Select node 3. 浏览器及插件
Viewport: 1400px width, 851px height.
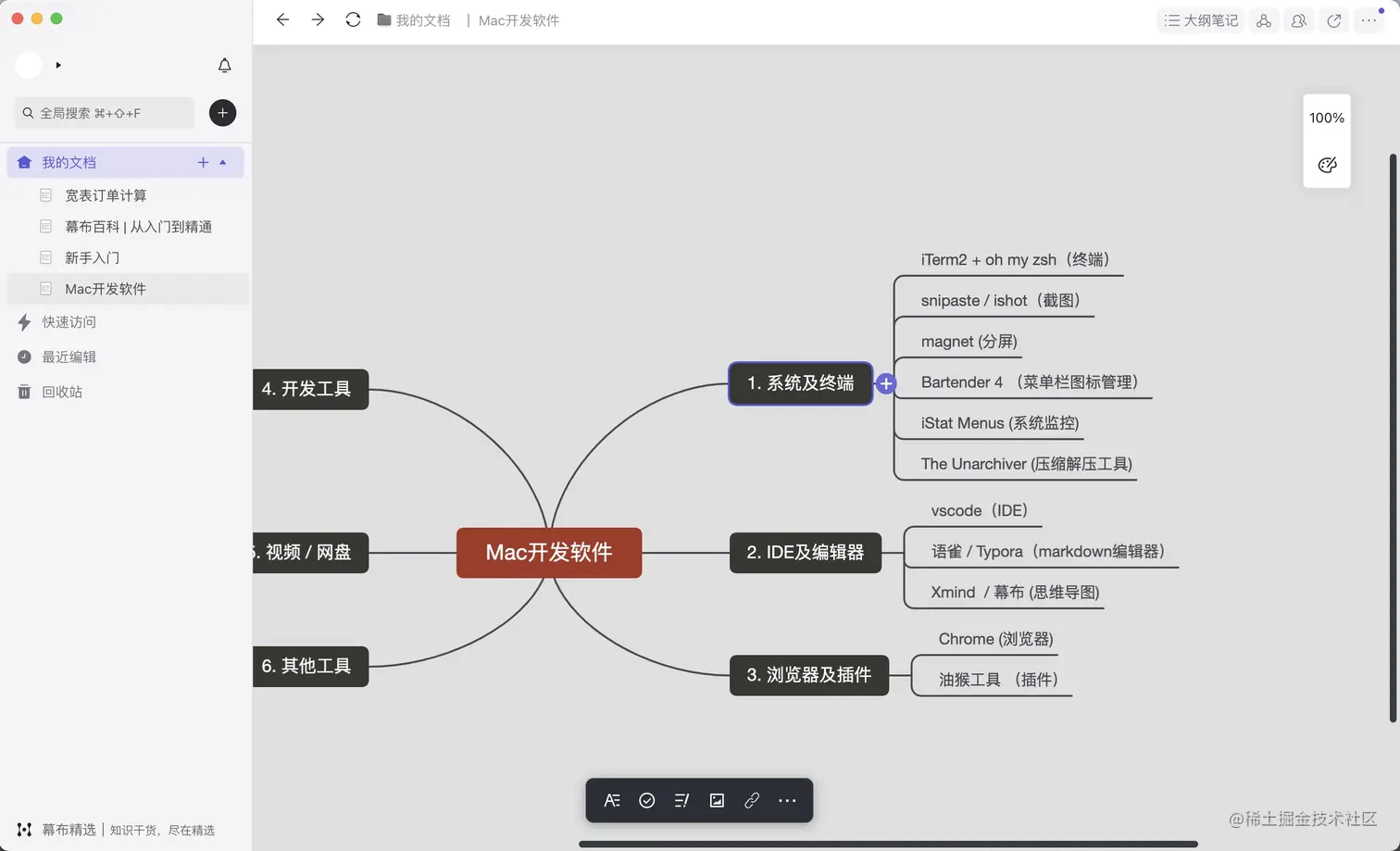pyautogui.click(x=809, y=675)
